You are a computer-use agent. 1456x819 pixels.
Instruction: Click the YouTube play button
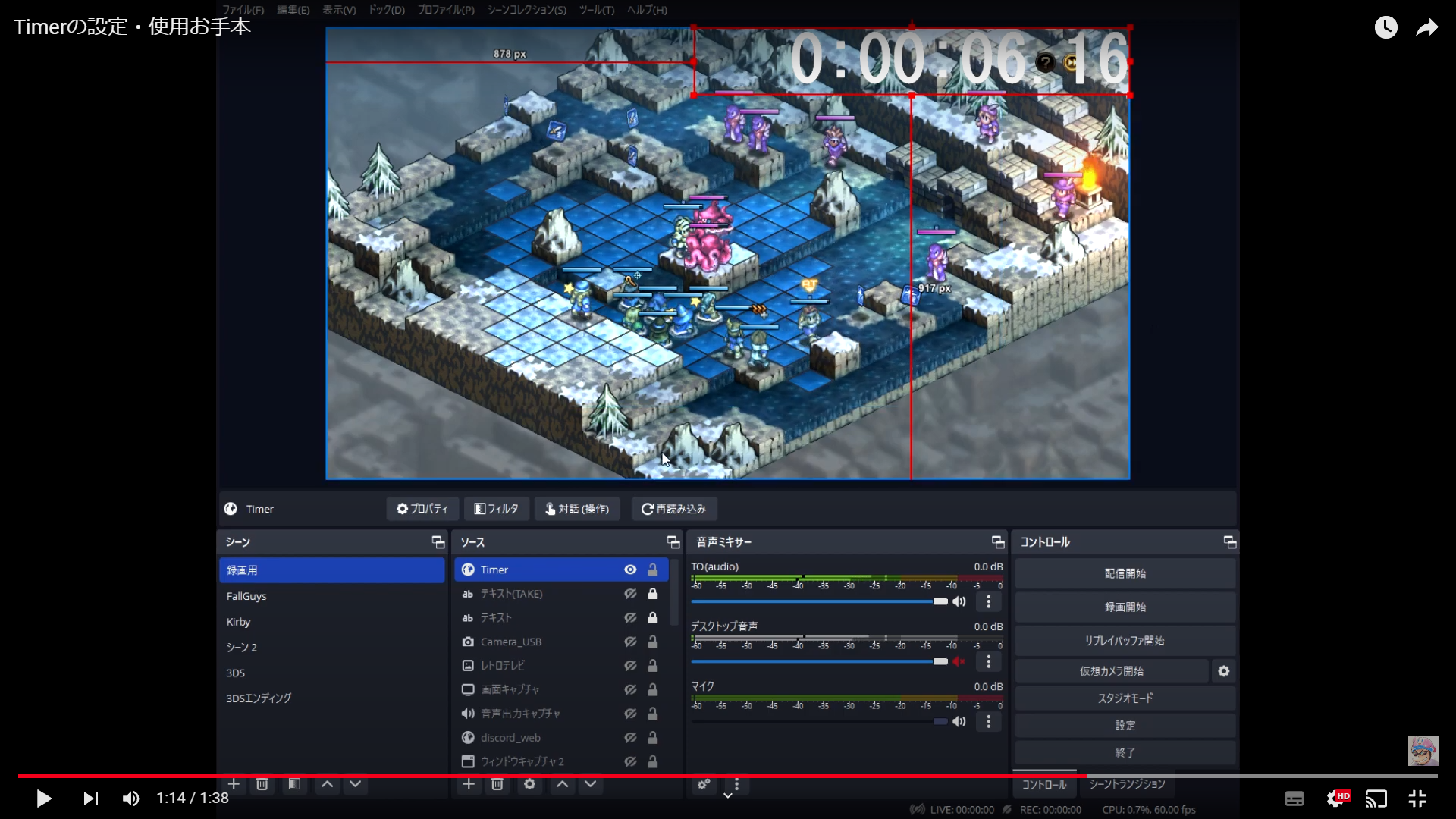coord(43,799)
